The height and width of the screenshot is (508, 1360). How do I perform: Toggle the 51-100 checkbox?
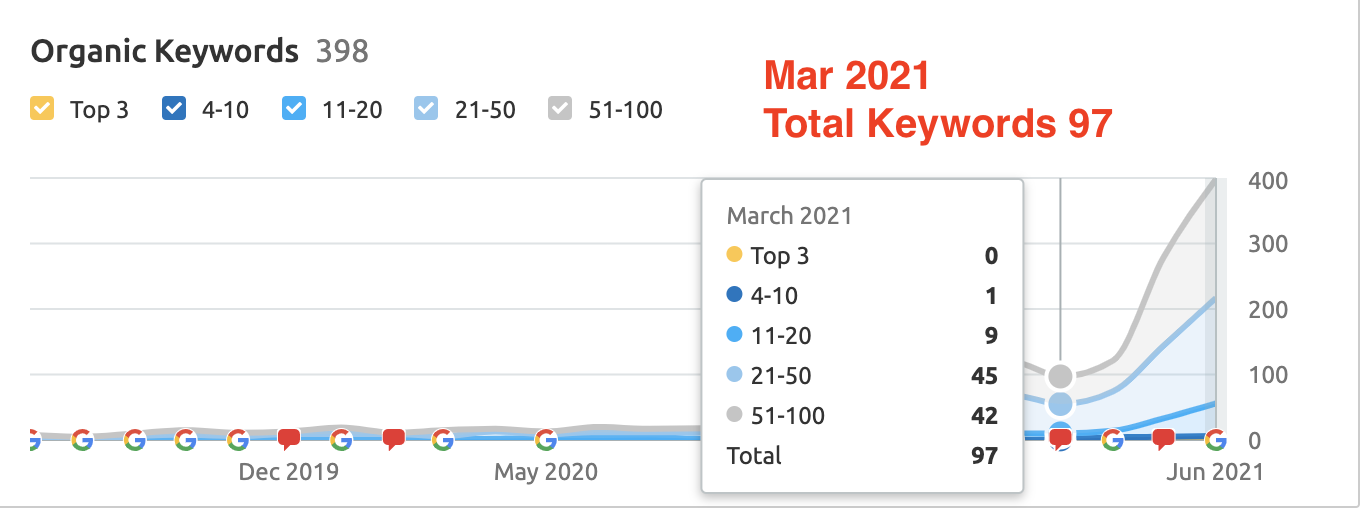point(561,108)
